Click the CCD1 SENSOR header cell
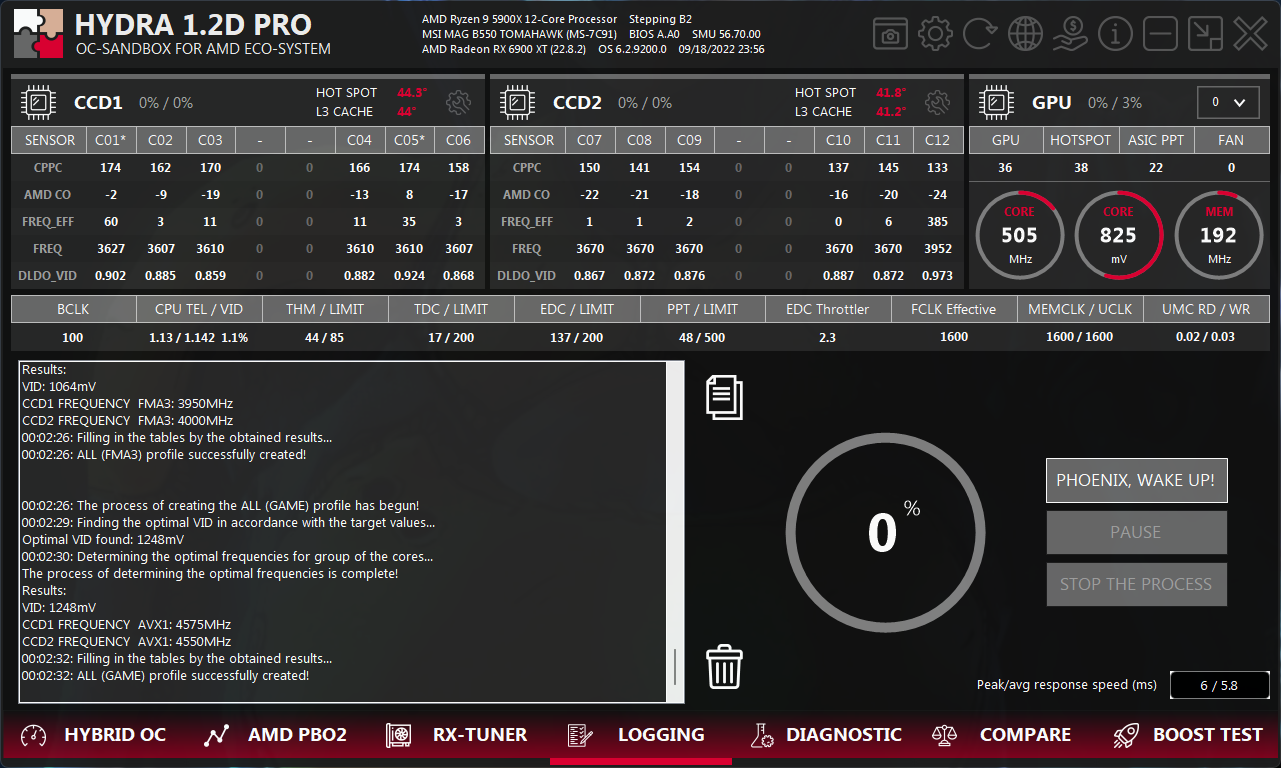 (50, 140)
